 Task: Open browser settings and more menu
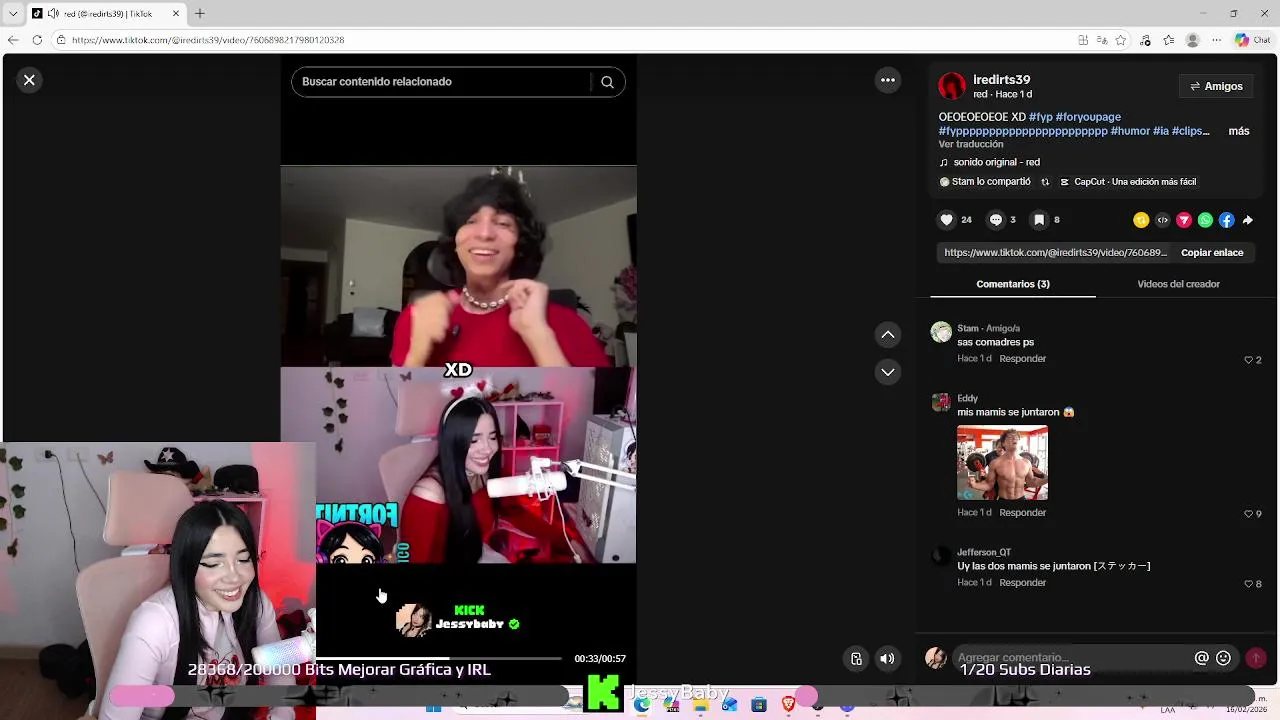1216,40
